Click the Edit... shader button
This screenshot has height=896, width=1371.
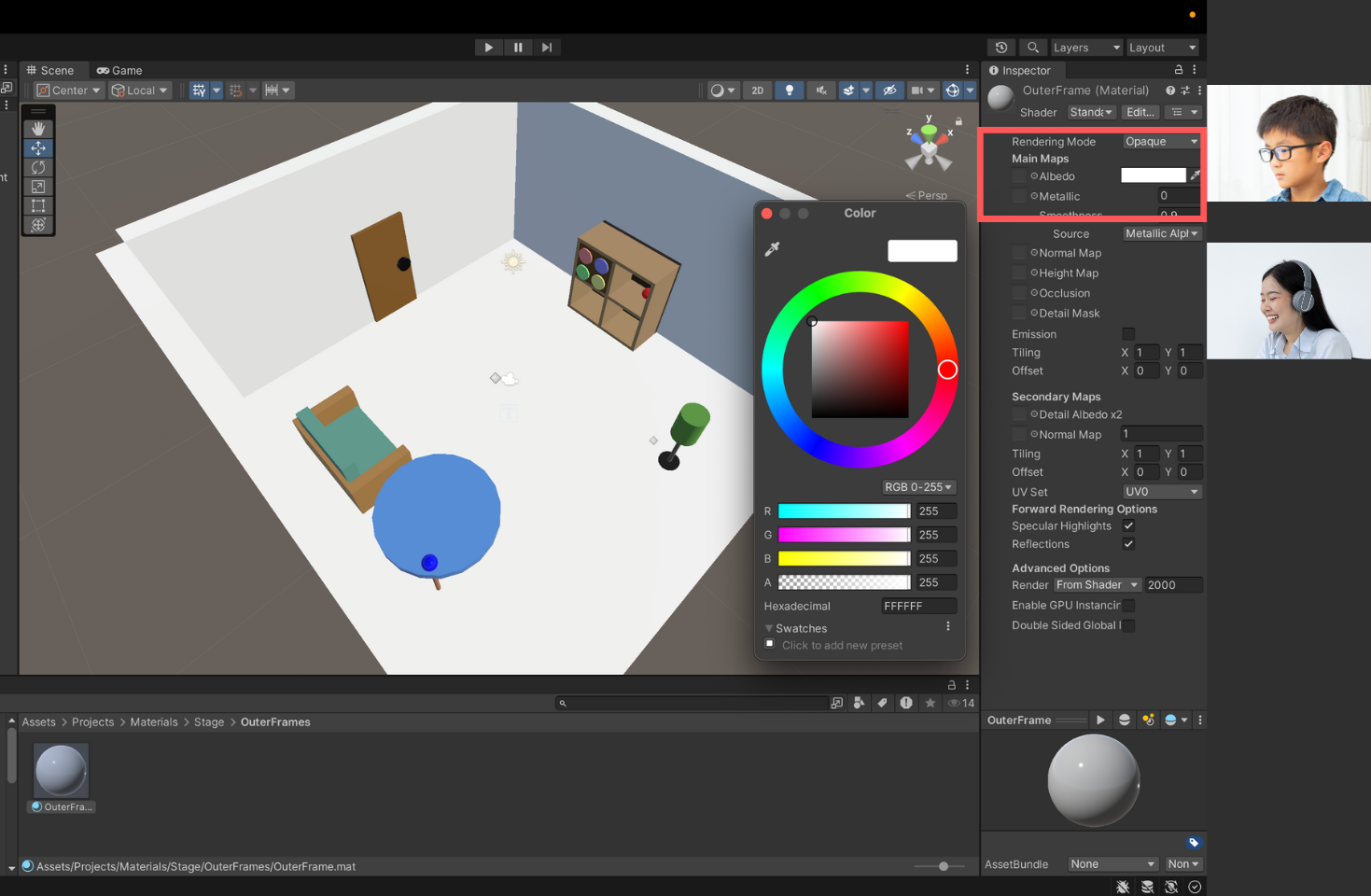tap(1140, 112)
